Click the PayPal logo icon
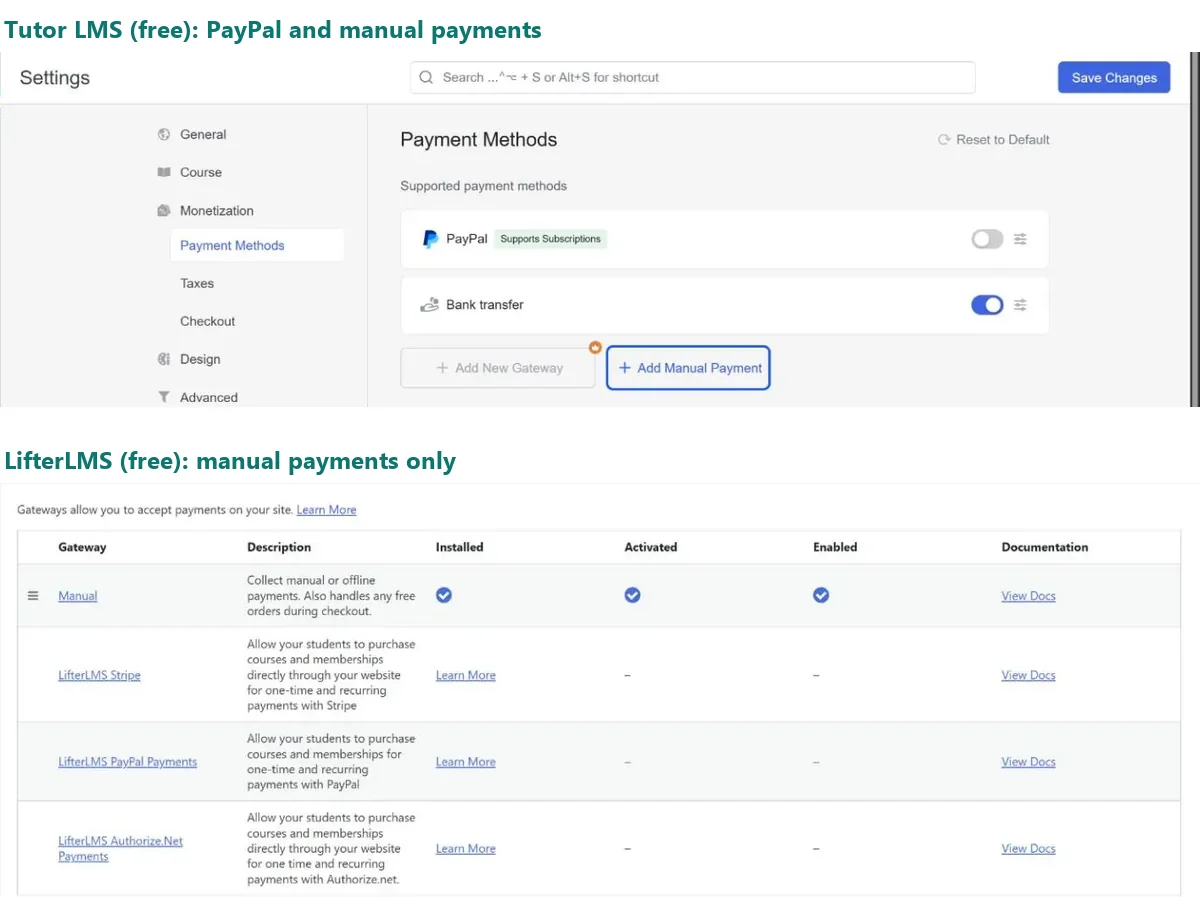Image resolution: width=1200 pixels, height=897 pixels. coord(430,239)
